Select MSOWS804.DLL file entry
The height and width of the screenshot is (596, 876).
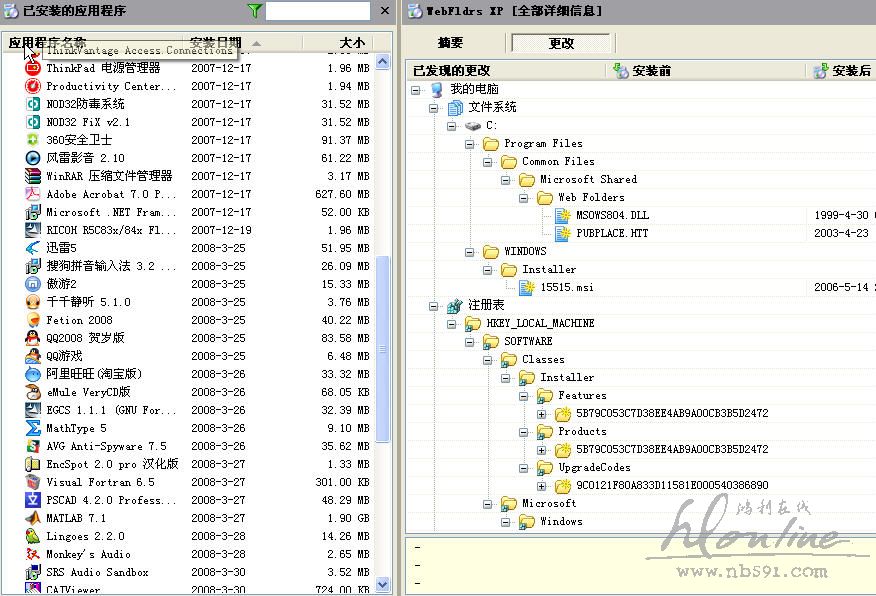tap(612, 216)
